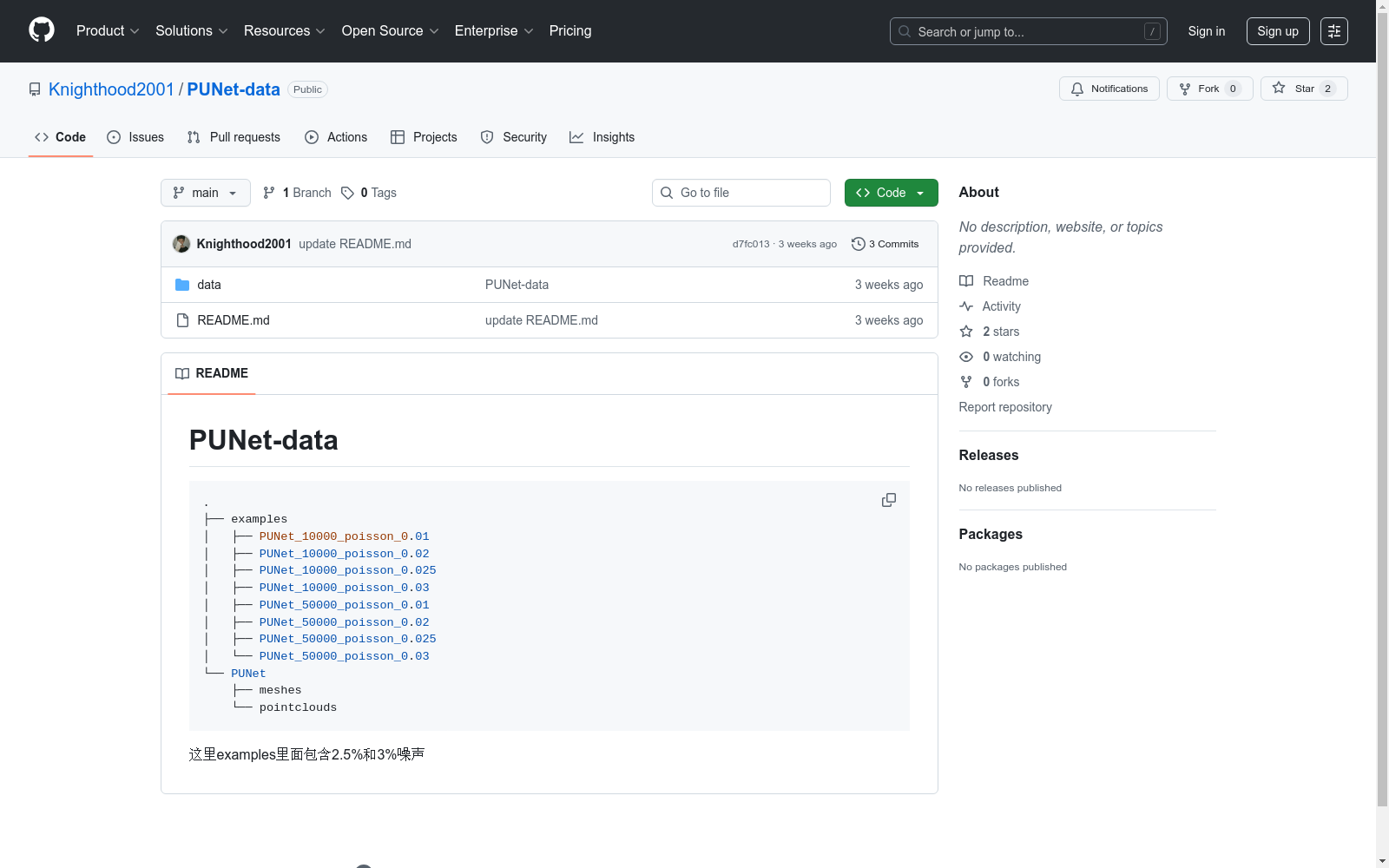The height and width of the screenshot is (868, 1389).
Task: Click the tag icon next to Tags
Action: click(x=347, y=193)
